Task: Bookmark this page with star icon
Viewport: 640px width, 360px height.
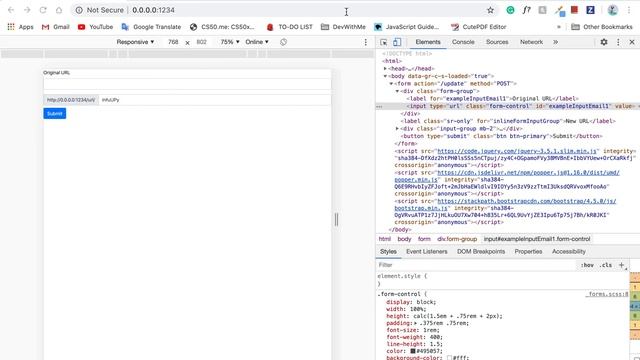Action: (x=490, y=10)
